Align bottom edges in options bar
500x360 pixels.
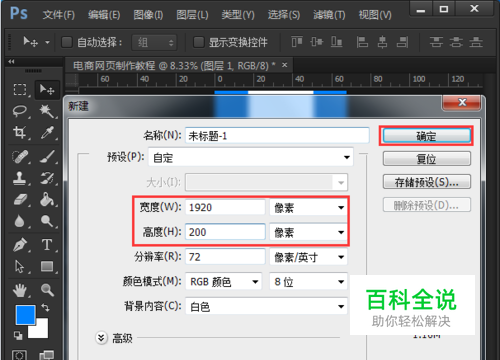click(x=336, y=42)
